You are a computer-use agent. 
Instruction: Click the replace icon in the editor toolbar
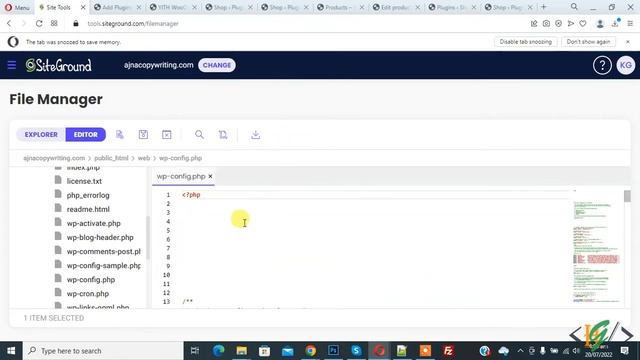pos(223,135)
